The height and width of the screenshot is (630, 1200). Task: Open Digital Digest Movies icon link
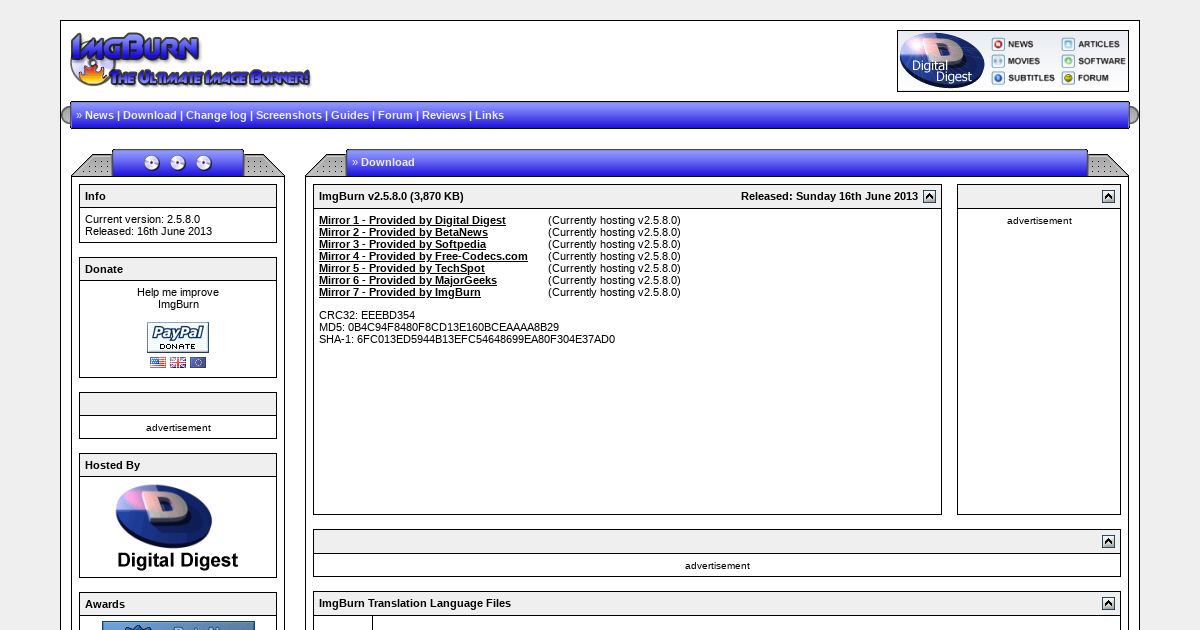point(1016,61)
